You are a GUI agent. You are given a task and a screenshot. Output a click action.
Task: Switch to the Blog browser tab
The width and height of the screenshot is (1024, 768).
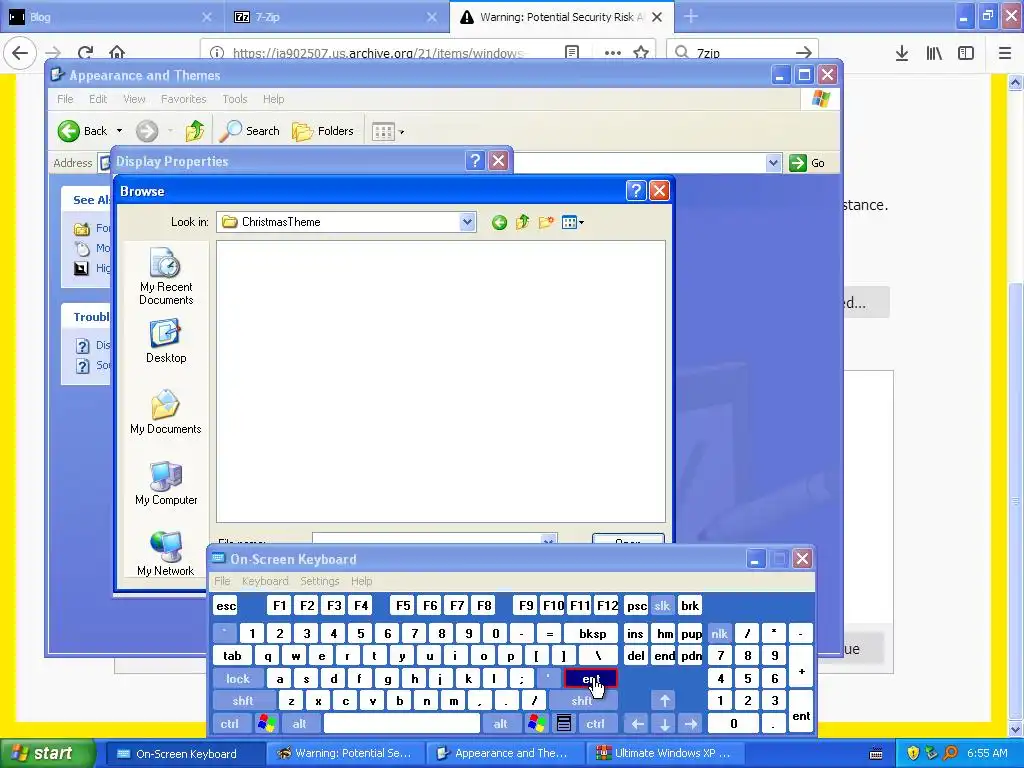coord(111,17)
